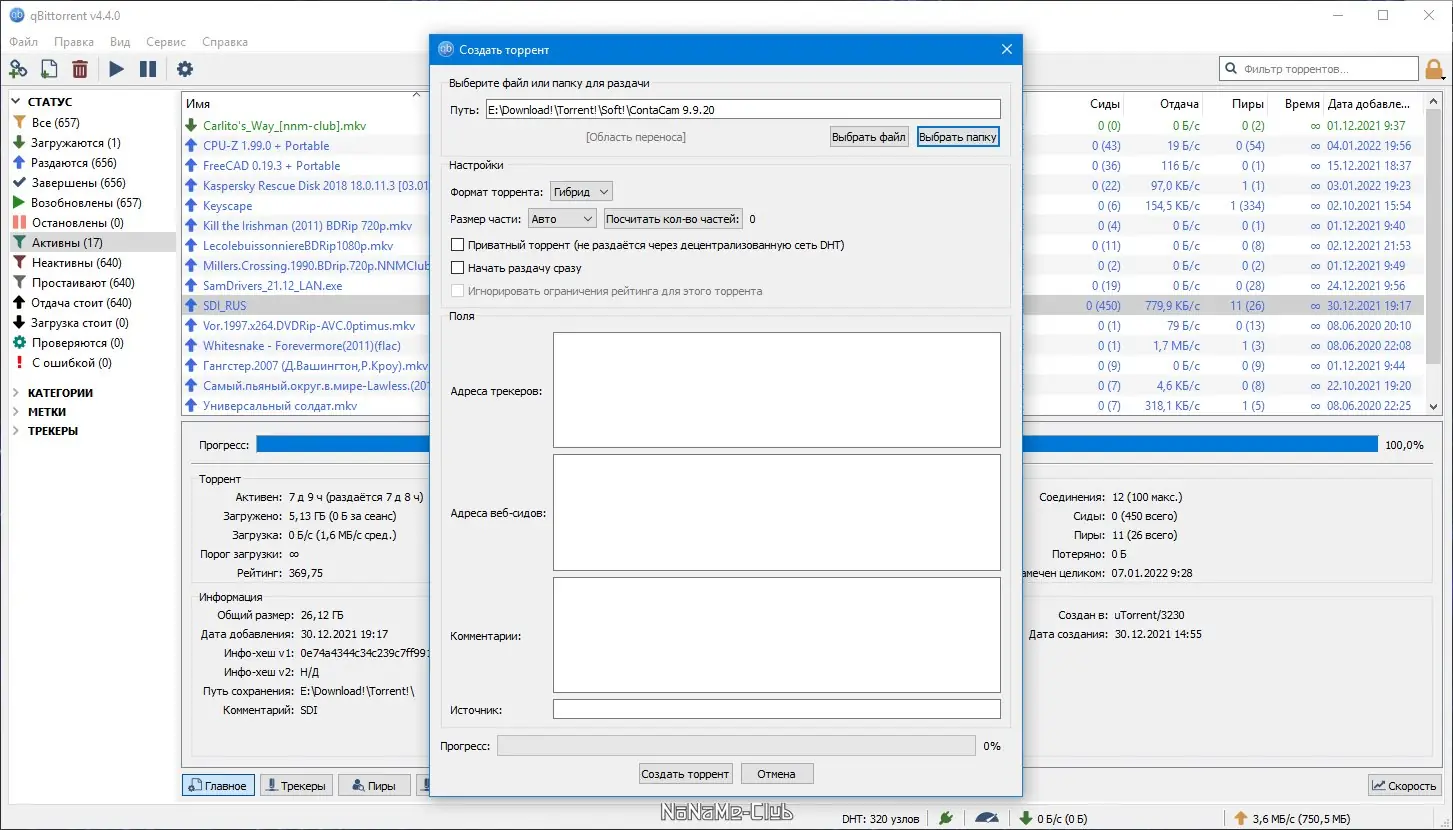The height and width of the screenshot is (830, 1453).
Task: Click the Комментарии text area
Action: click(776, 635)
